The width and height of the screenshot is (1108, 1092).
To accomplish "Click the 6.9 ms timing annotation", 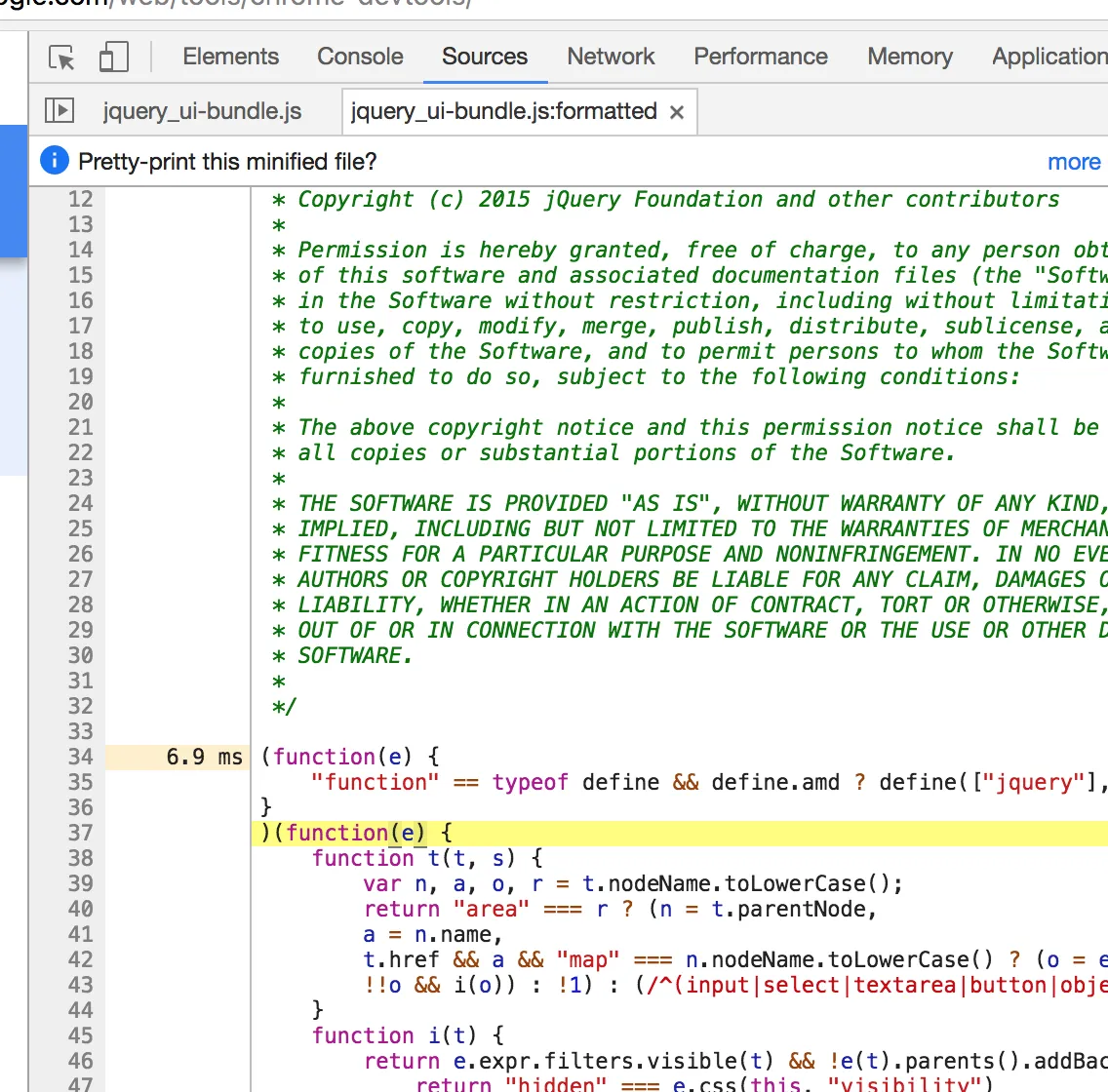I will click(204, 758).
